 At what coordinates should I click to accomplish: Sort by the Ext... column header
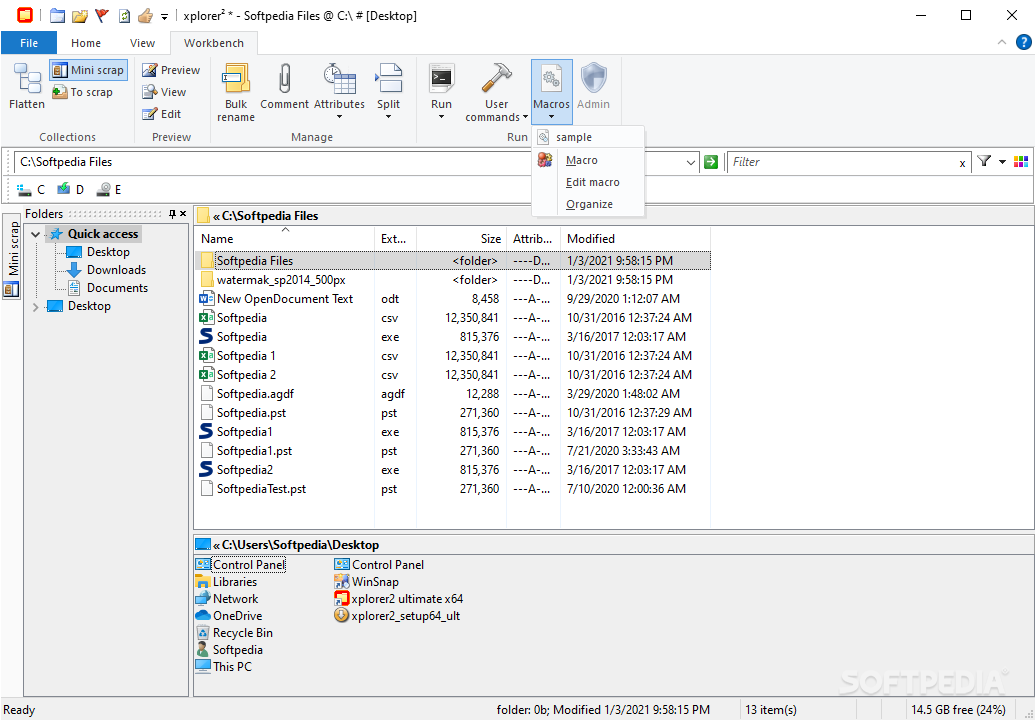395,239
